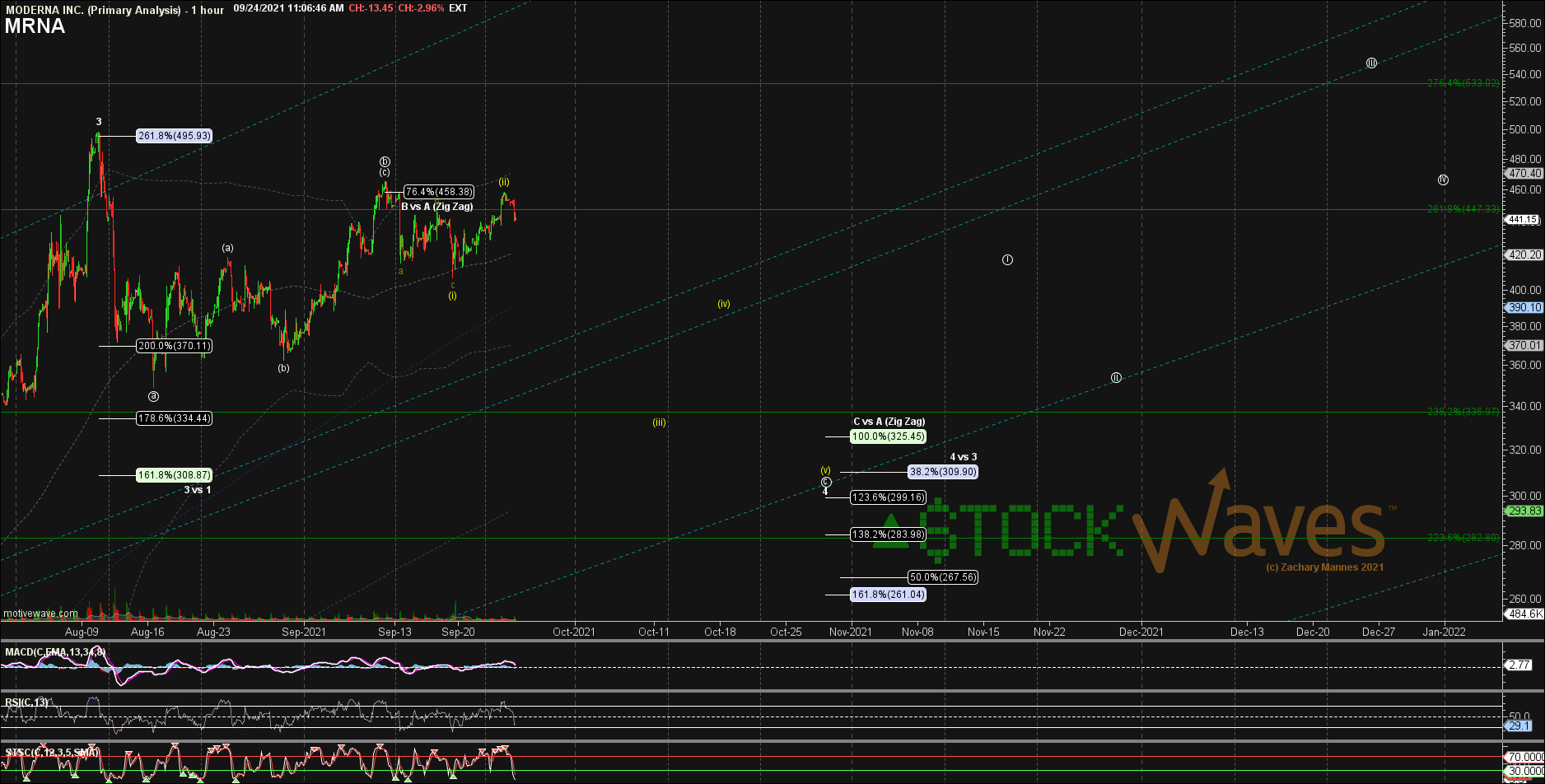Select the 76.4%(458.38) retracement label
Image resolution: width=1545 pixels, height=784 pixels.
click(439, 192)
